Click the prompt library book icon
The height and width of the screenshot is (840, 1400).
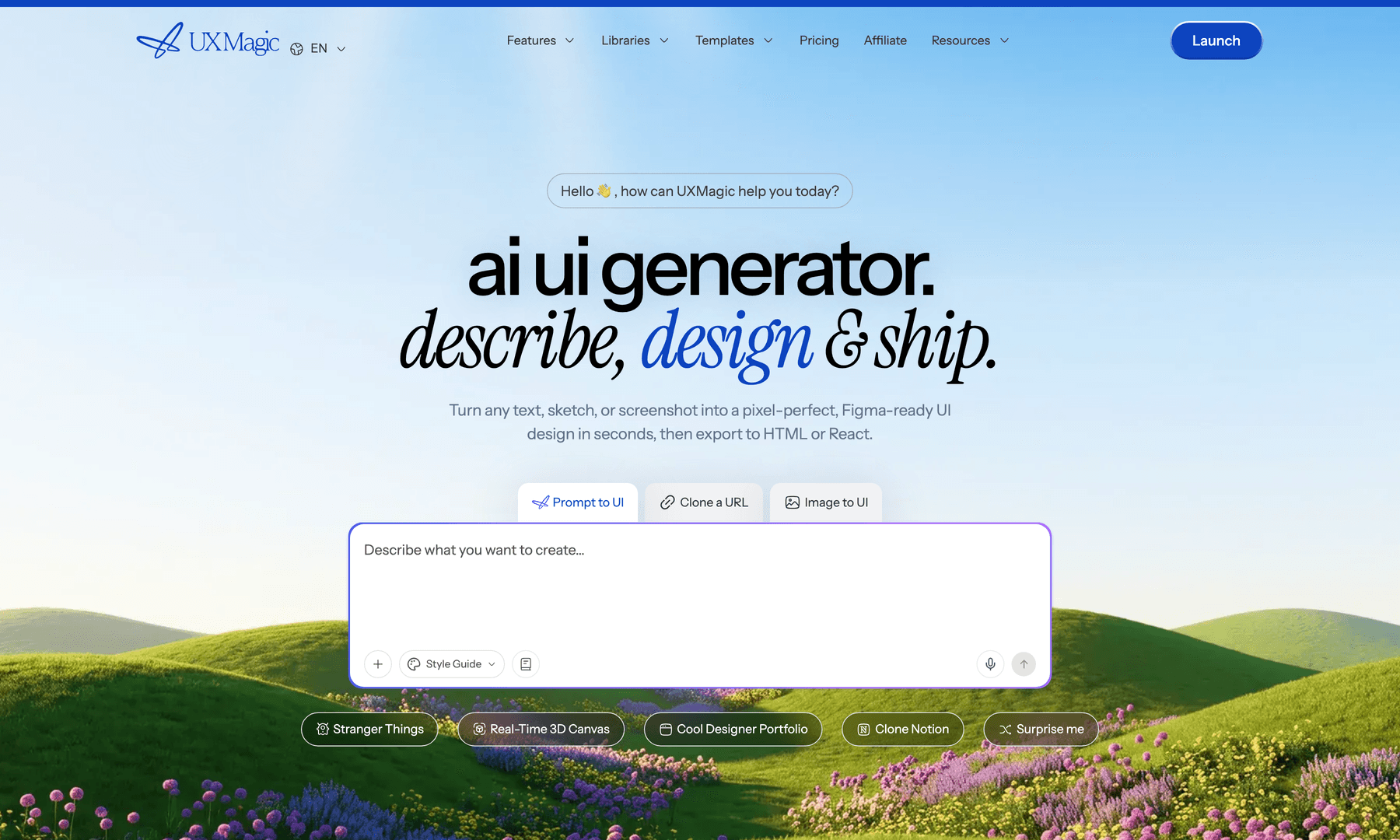[x=526, y=664]
